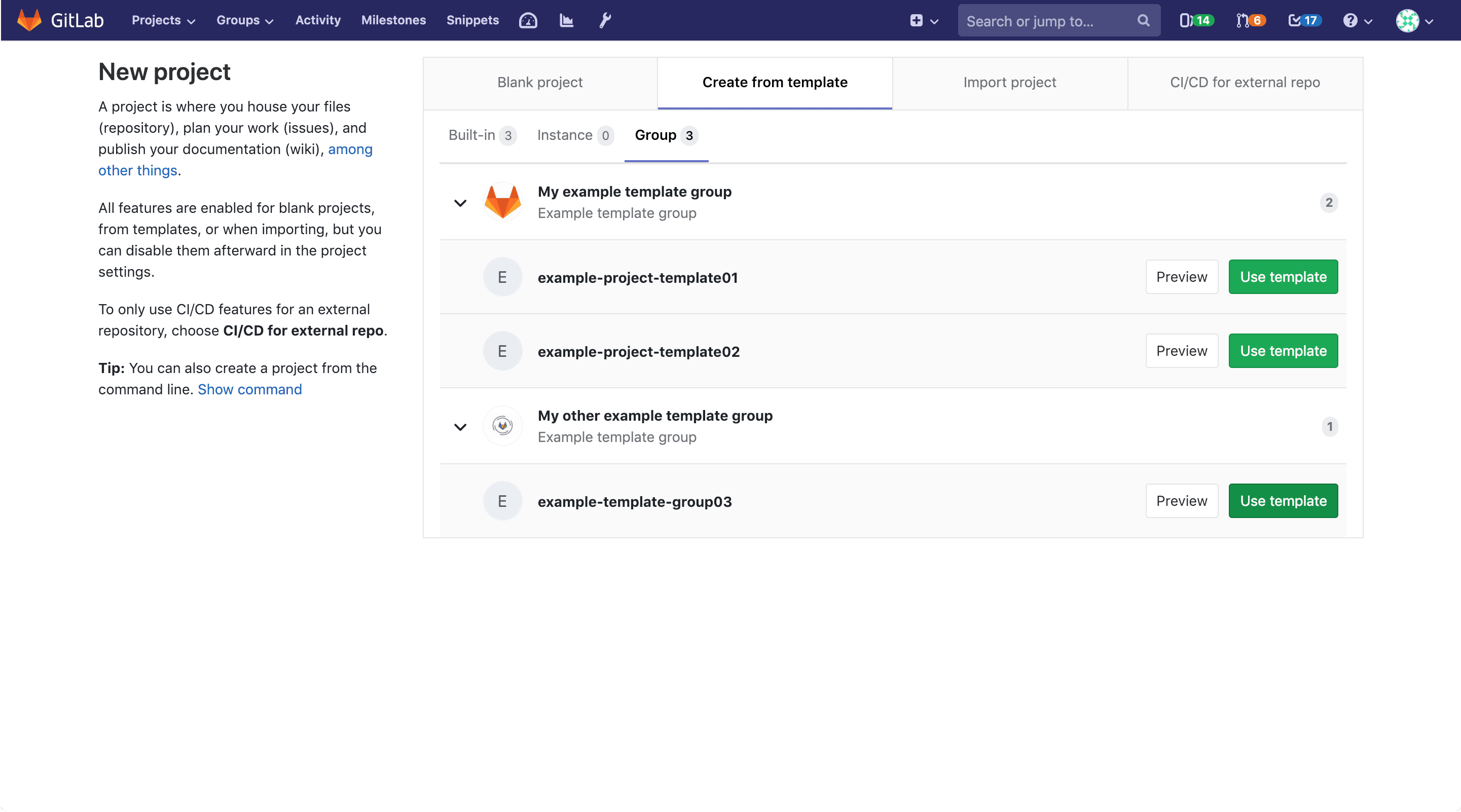Open the Groups dropdown menu
The height and width of the screenshot is (812, 1461).
pyautogui.click(x=245, y=20)
